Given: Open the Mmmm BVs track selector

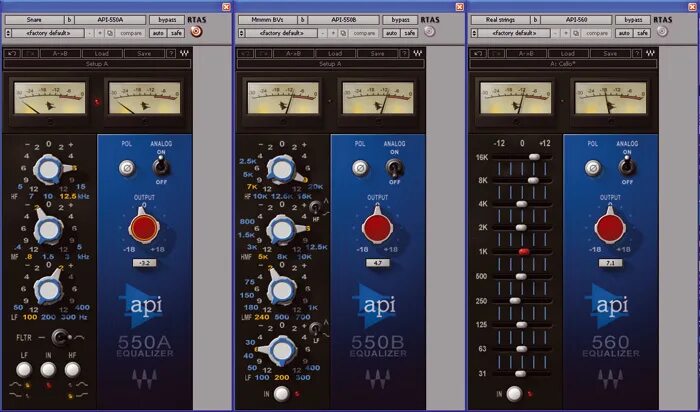Looking at the screenshot, I should pyautogui.click(x=267, y=20).
